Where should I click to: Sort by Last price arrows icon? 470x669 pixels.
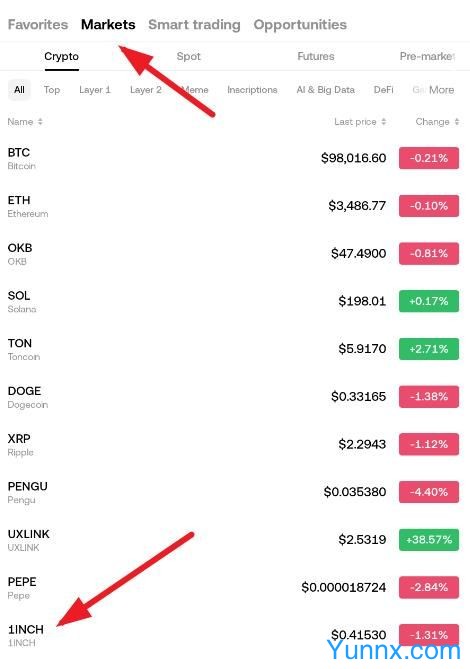coord(383,122)
